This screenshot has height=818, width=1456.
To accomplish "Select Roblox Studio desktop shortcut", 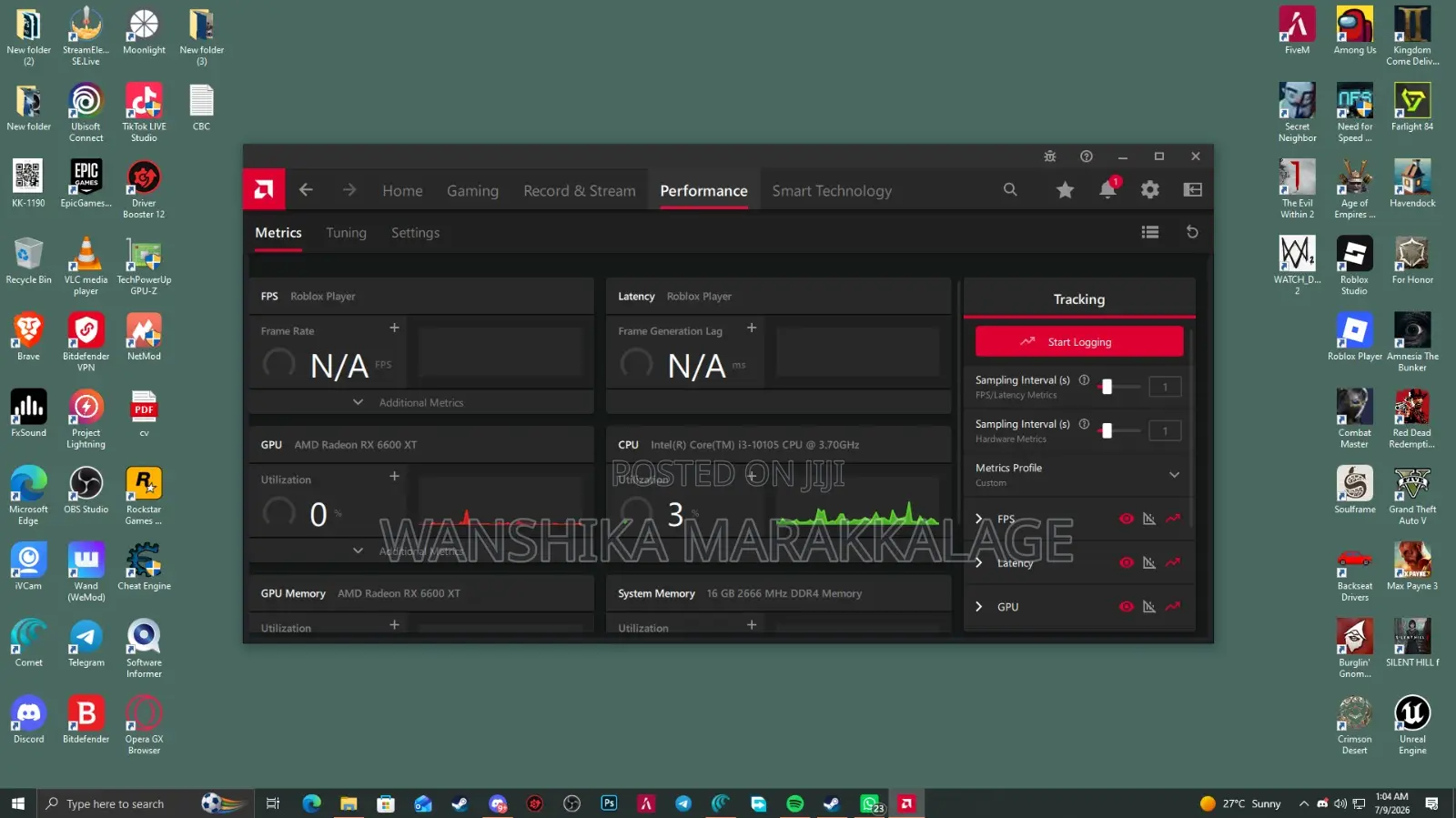I will [x=1354, y=265].
